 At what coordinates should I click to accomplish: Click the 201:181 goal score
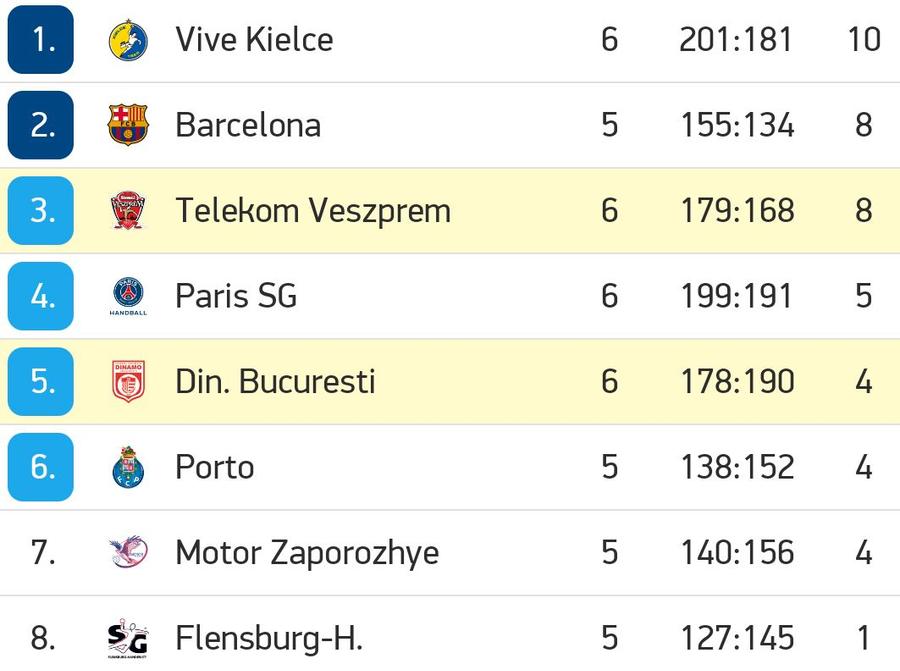pyautogui.click(x=735, y=40)
